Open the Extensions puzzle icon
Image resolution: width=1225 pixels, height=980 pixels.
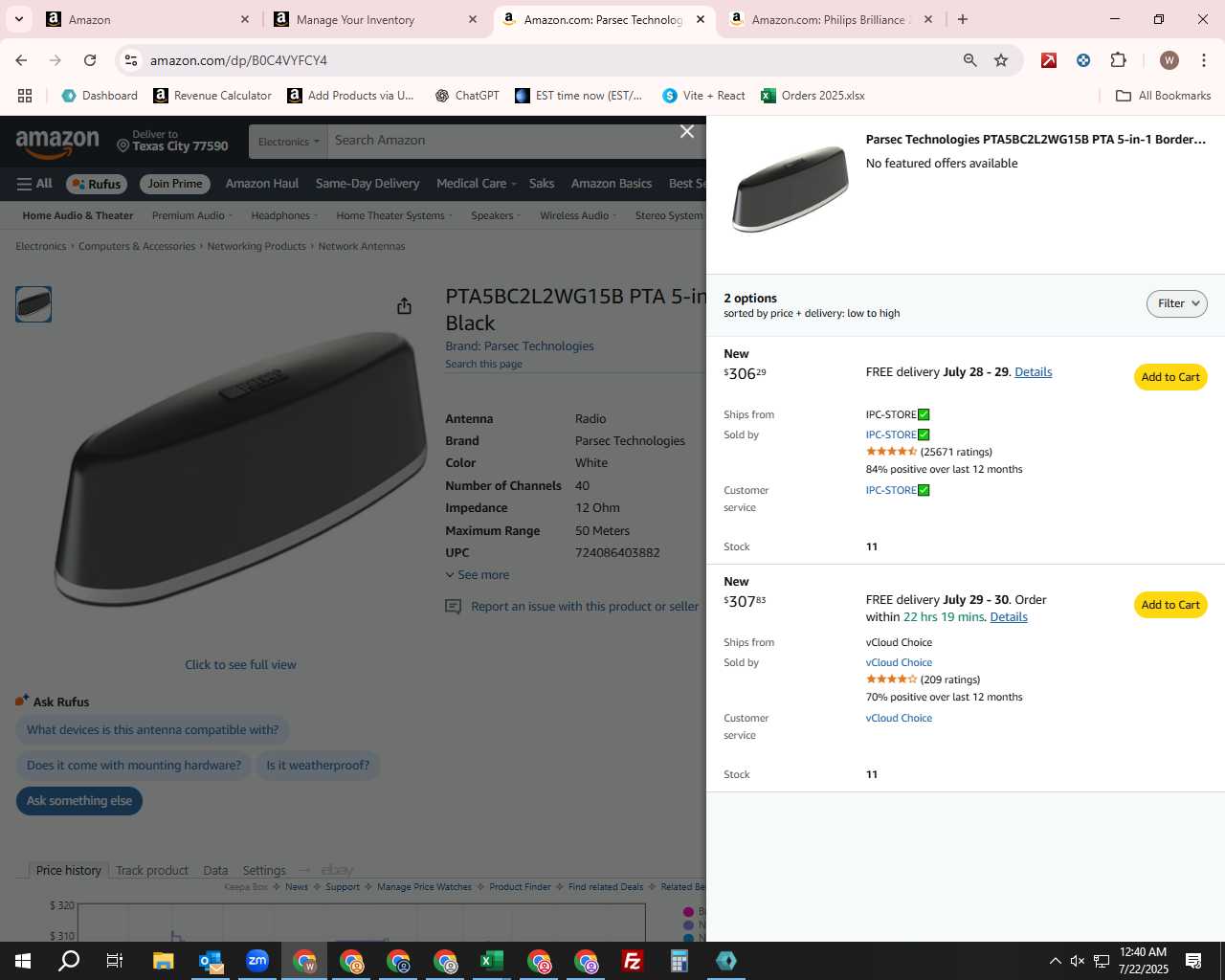[1118, 60]
